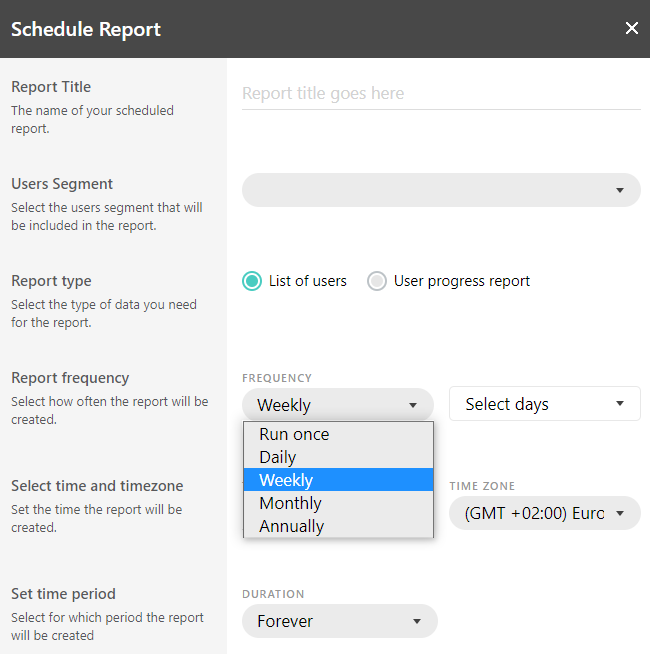Choose the User progress report radio button
650x654 pixels.
(377, 281)
